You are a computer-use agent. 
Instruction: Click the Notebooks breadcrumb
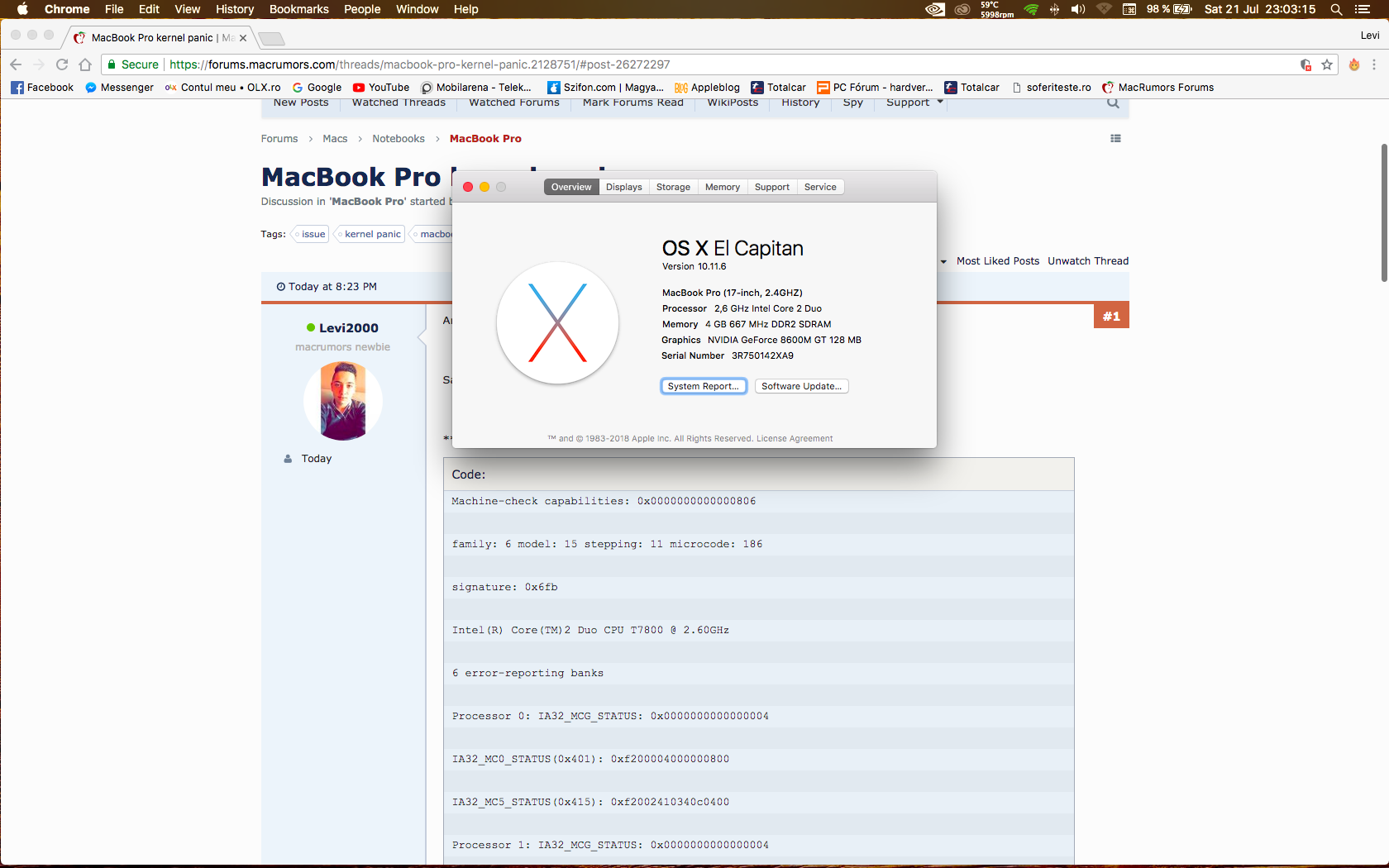(399, 139)
